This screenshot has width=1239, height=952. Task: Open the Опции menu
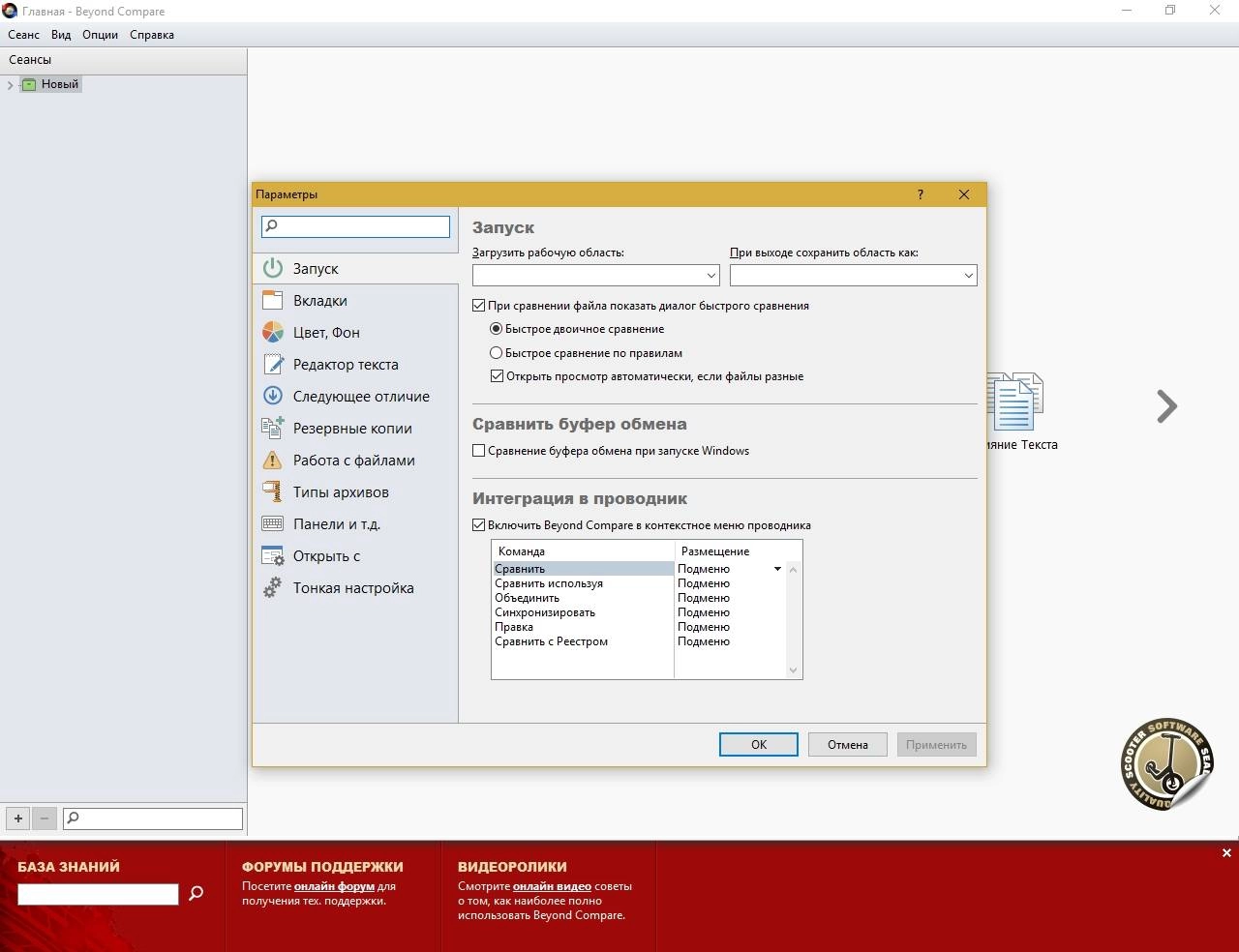[100, 35]
